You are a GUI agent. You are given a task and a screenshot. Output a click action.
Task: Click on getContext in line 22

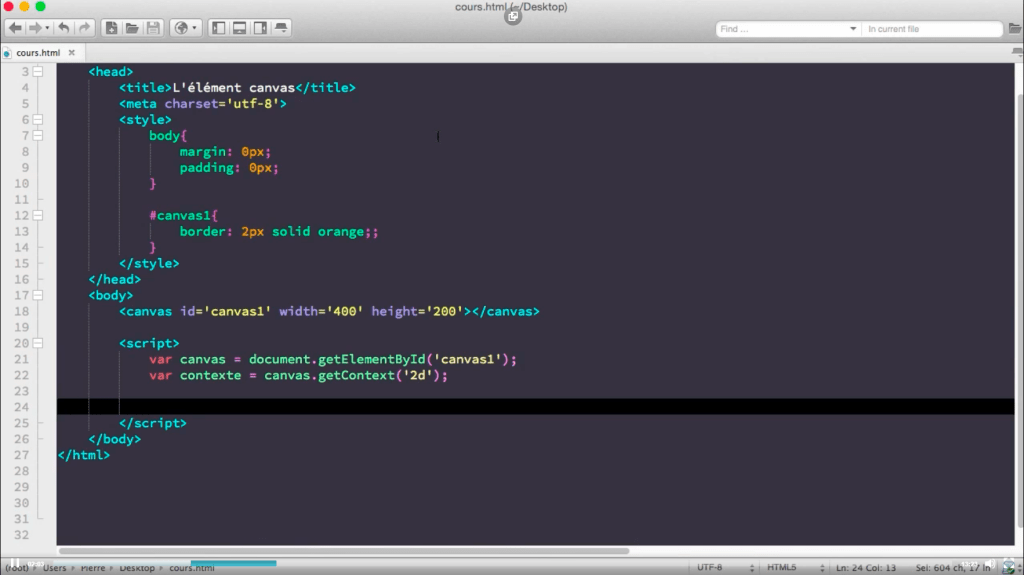click(x=357, y=376)
